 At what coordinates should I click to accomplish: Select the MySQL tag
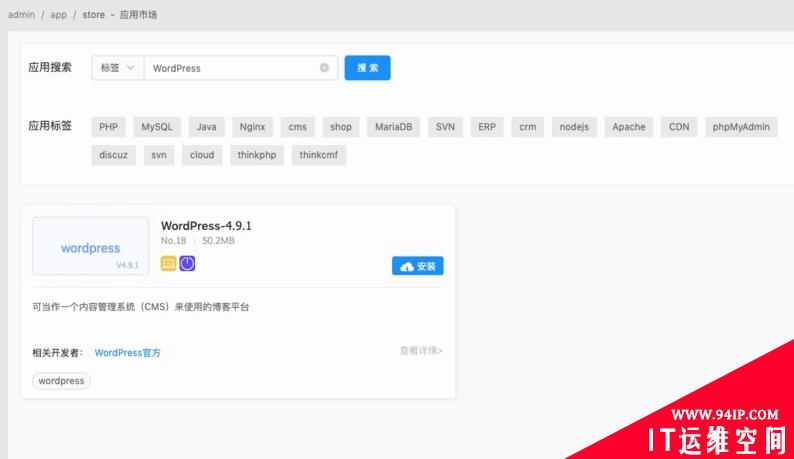coord(157,127)
